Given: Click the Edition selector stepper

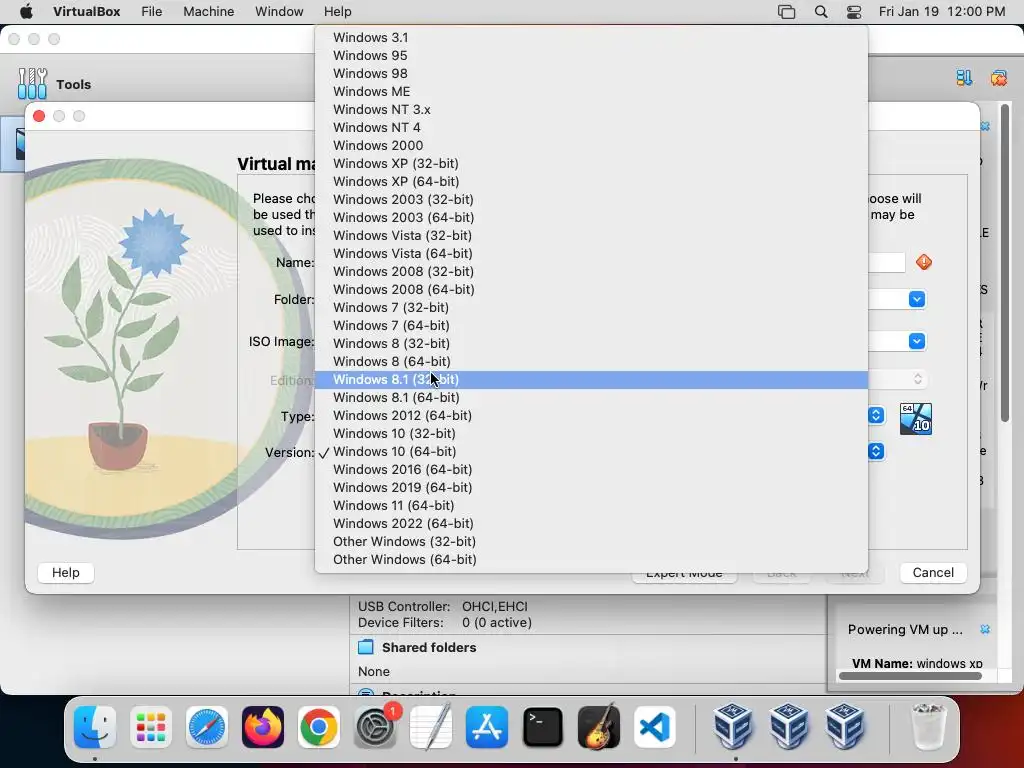Looking at the screenshot, I should coord(918,379).
